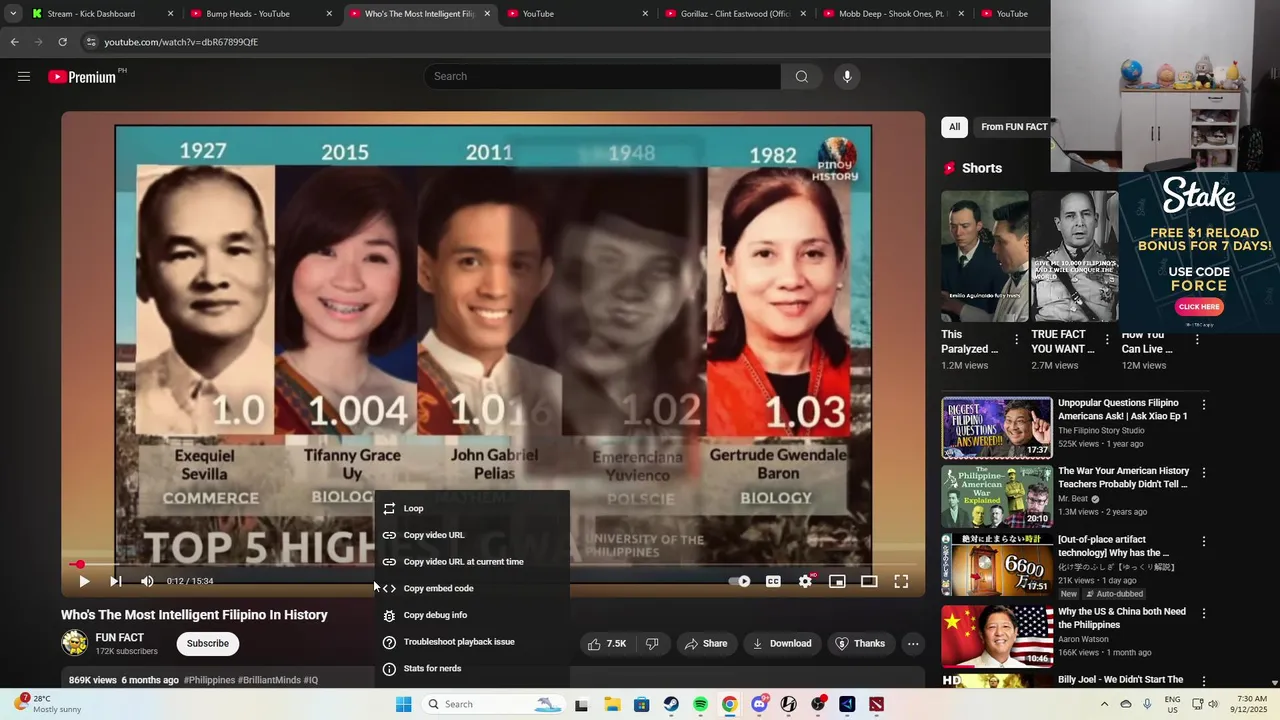Choose Copy video URL at current time
This screenshot has width=1280, height=720.
pos(472,561)
